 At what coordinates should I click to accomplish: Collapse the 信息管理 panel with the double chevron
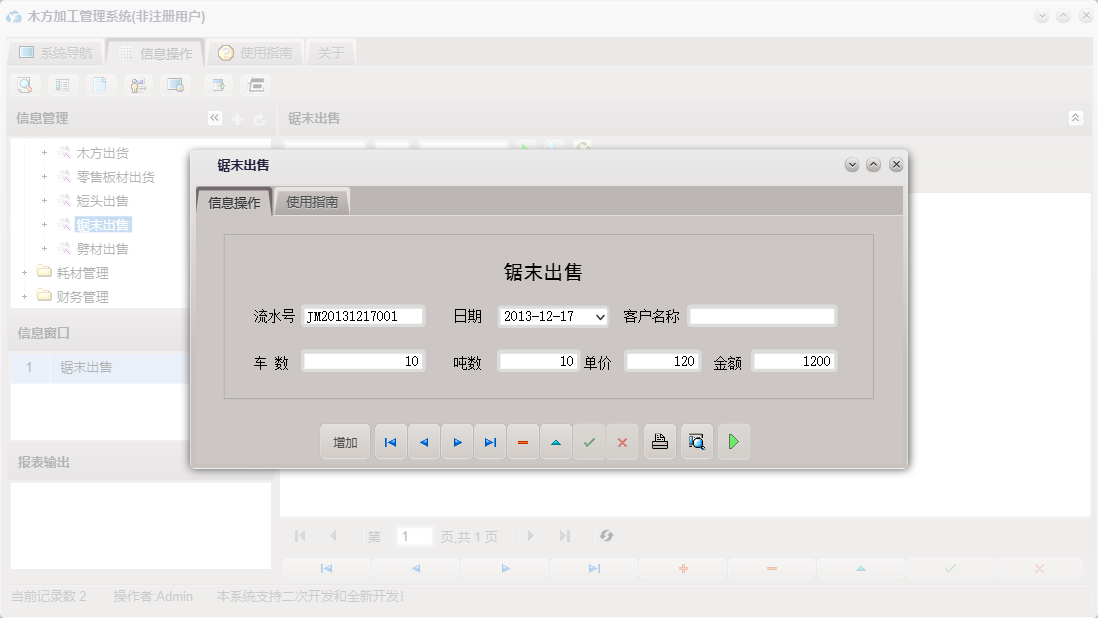(x=214, y=117)
